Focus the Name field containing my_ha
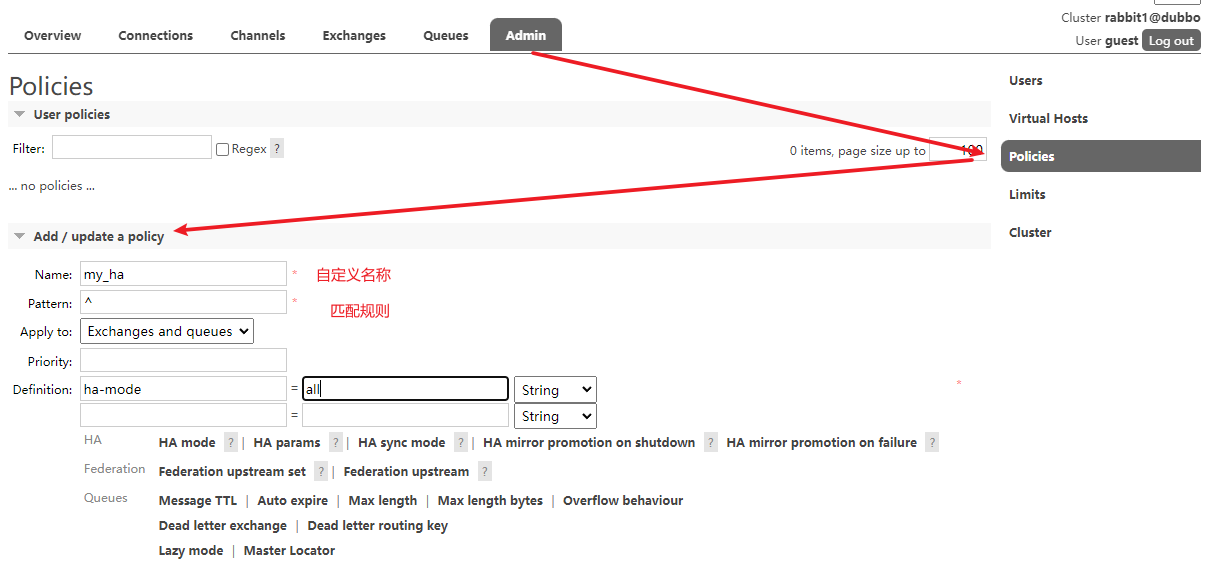 click(x=183, y=274)
